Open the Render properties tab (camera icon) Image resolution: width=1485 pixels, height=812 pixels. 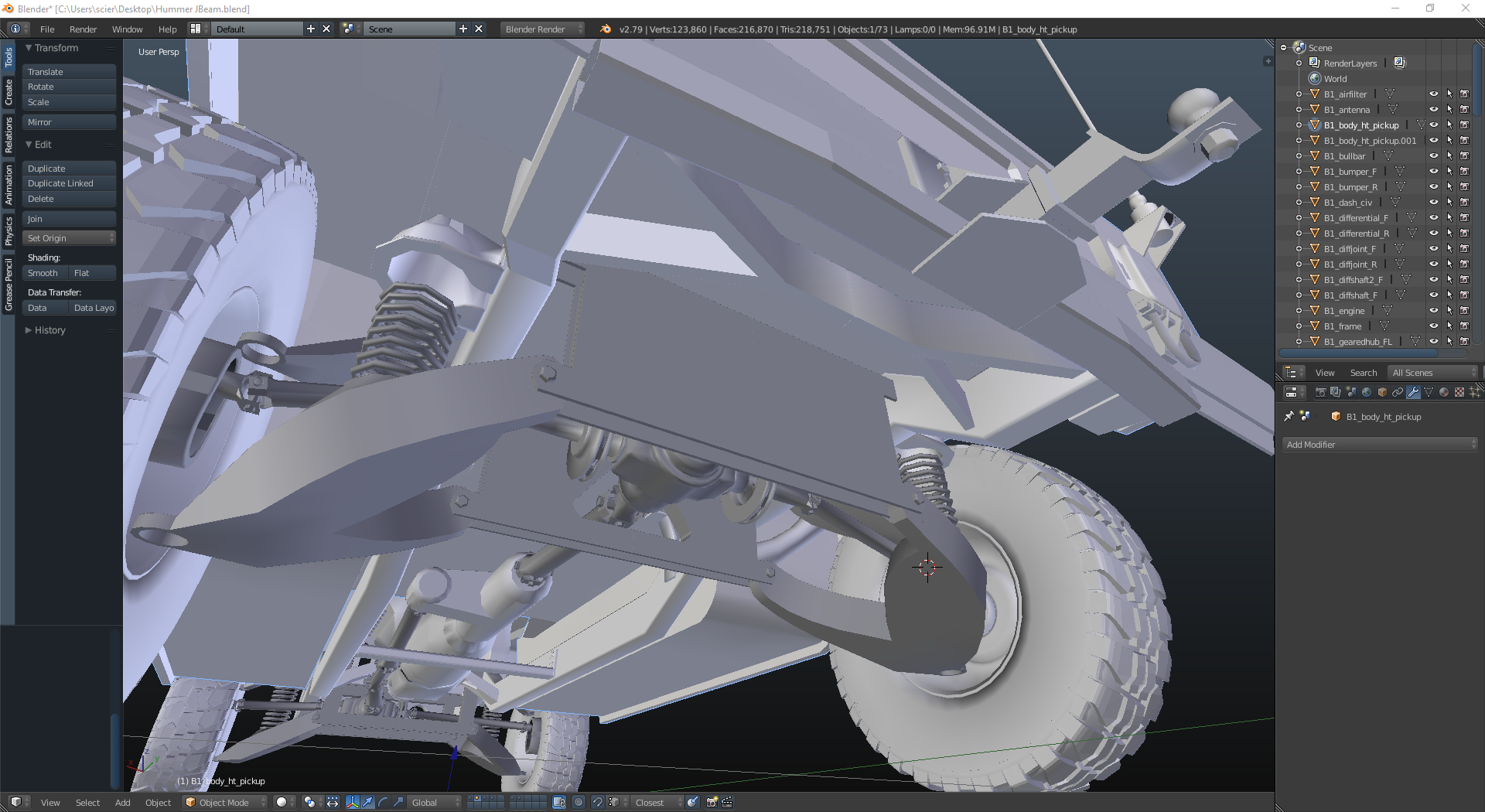click(x=1320, y=393)
